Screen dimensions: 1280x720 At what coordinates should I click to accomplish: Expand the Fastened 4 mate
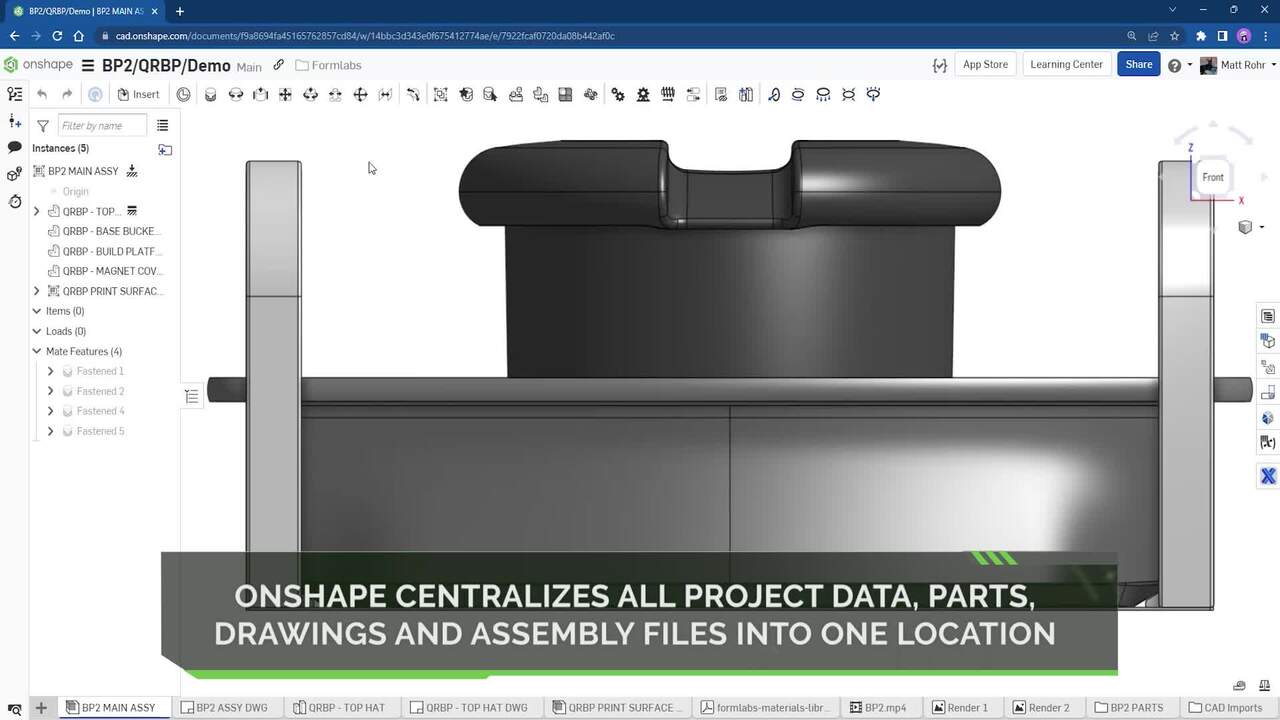pyautogui.click(x=50, y=411)
